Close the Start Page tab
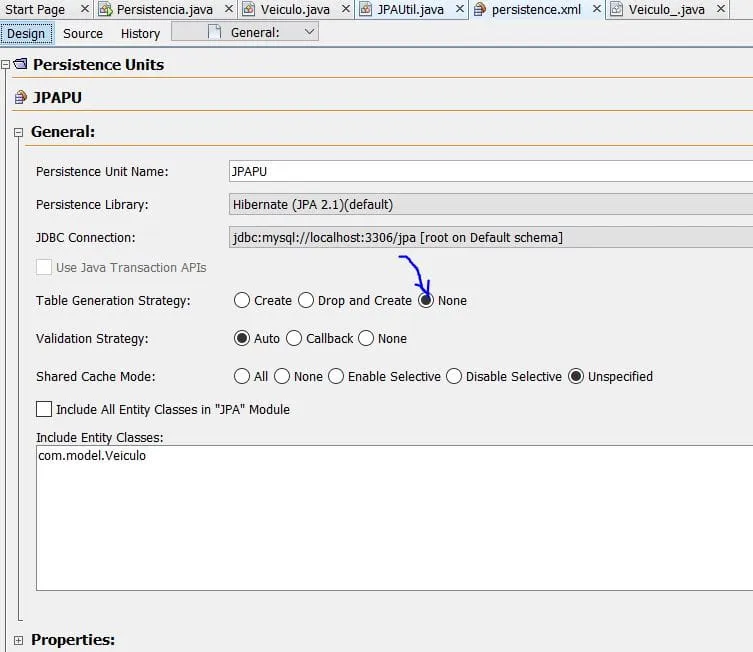The height and width of the screenshot is (652, 753). [x=83, y=10]
